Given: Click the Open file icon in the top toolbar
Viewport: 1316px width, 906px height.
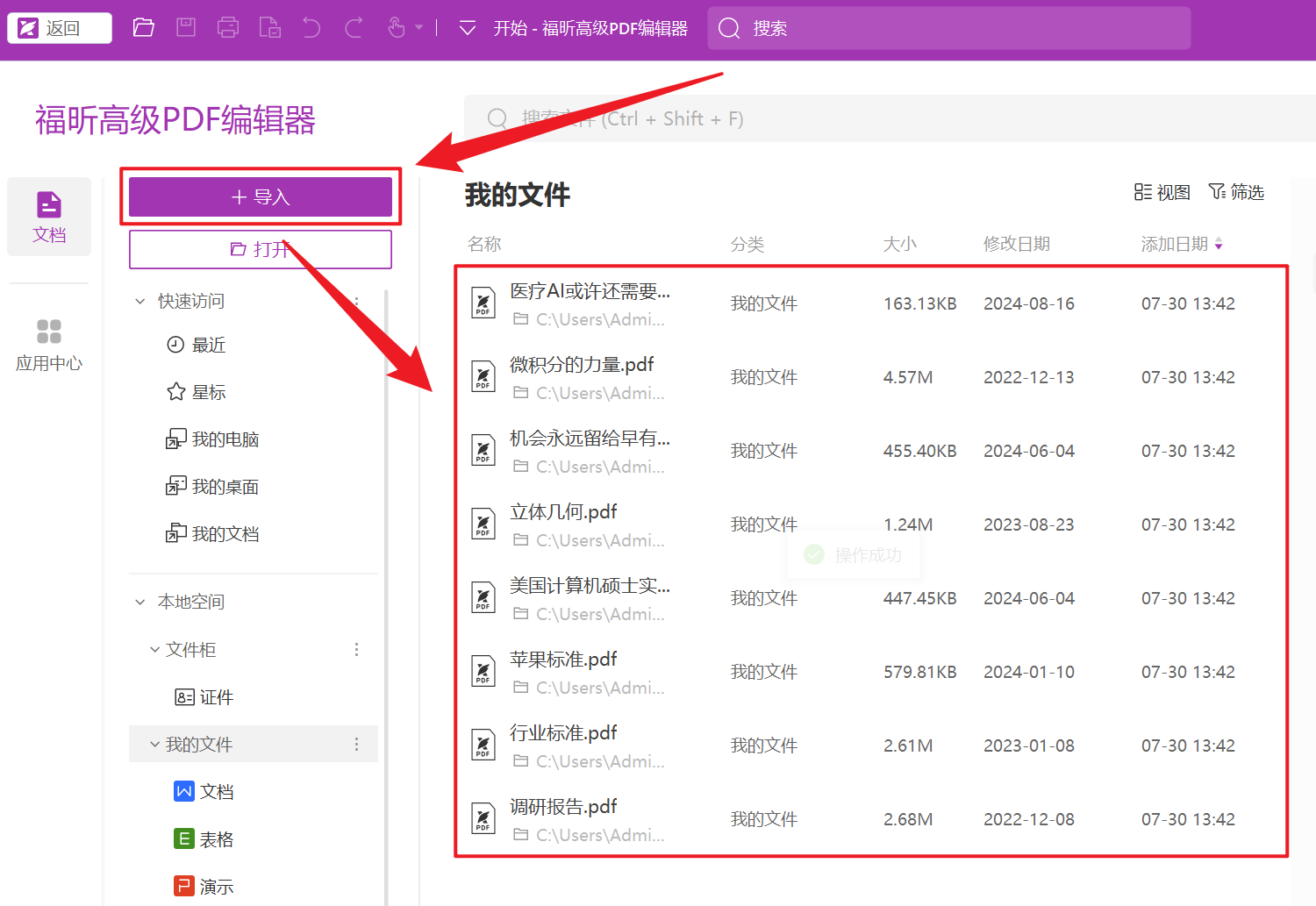Looking at the screenshot, I should point(143,27).
